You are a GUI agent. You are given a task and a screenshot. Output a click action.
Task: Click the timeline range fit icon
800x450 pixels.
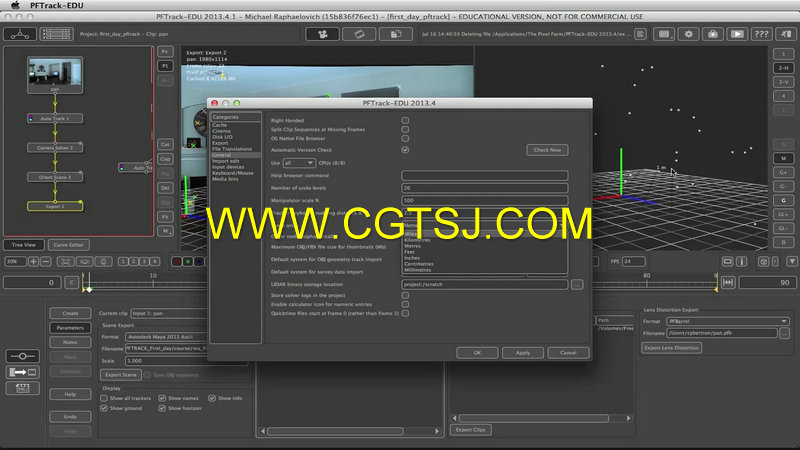click(x=728, y=282)
